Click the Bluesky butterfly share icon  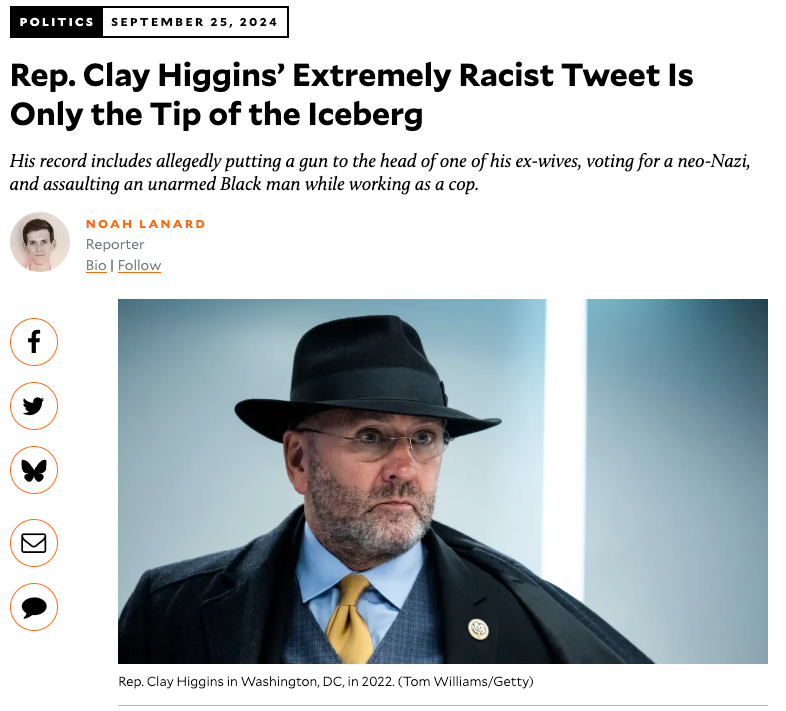click(x=34, y=470)
